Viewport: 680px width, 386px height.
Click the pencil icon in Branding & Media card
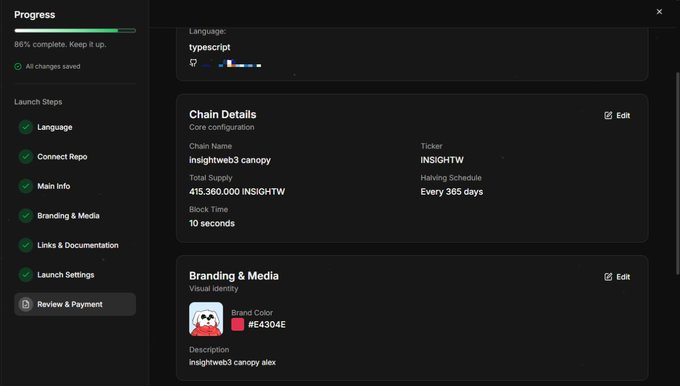tap(608, 277)
